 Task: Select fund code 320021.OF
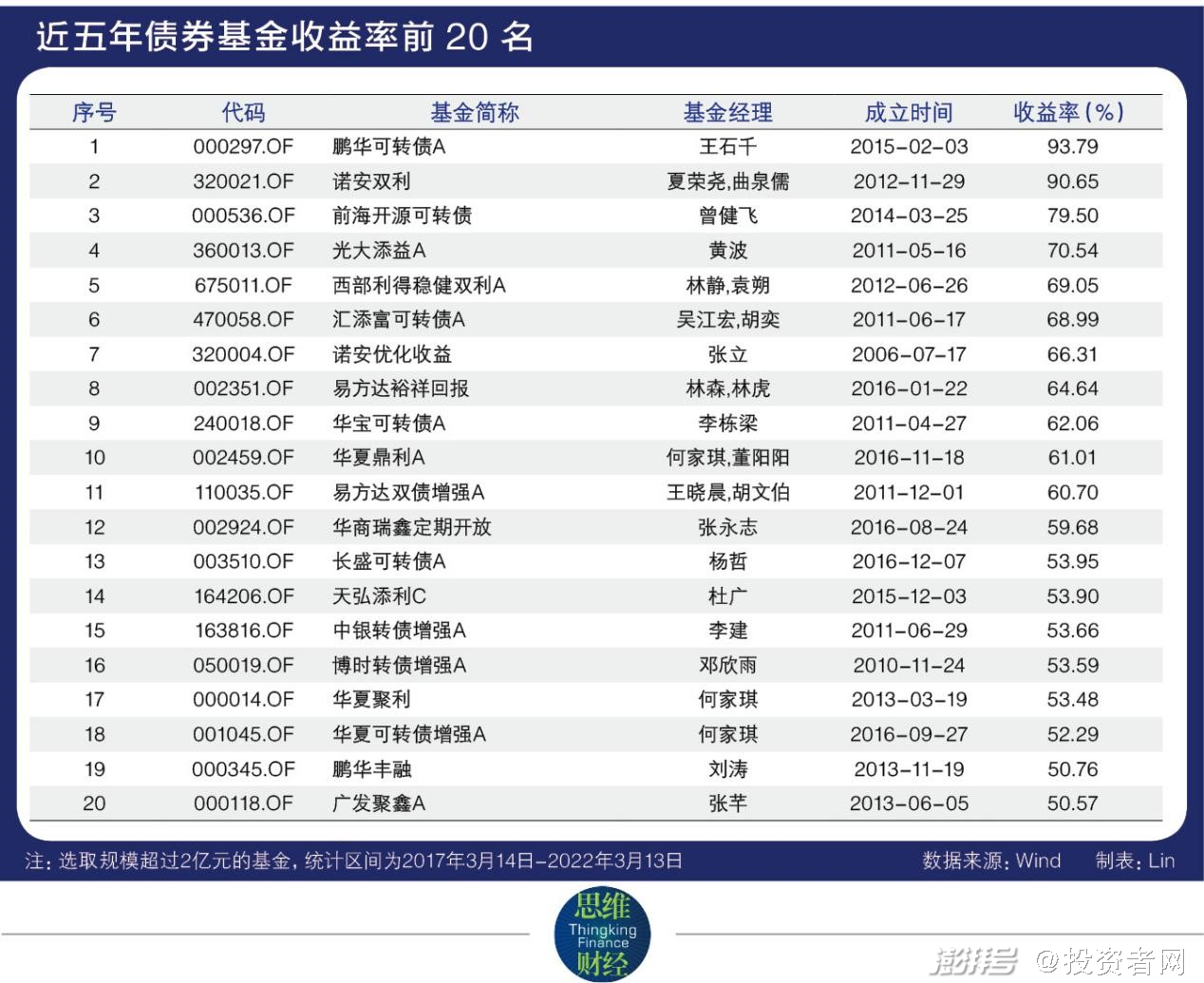[x=243, y=181]
